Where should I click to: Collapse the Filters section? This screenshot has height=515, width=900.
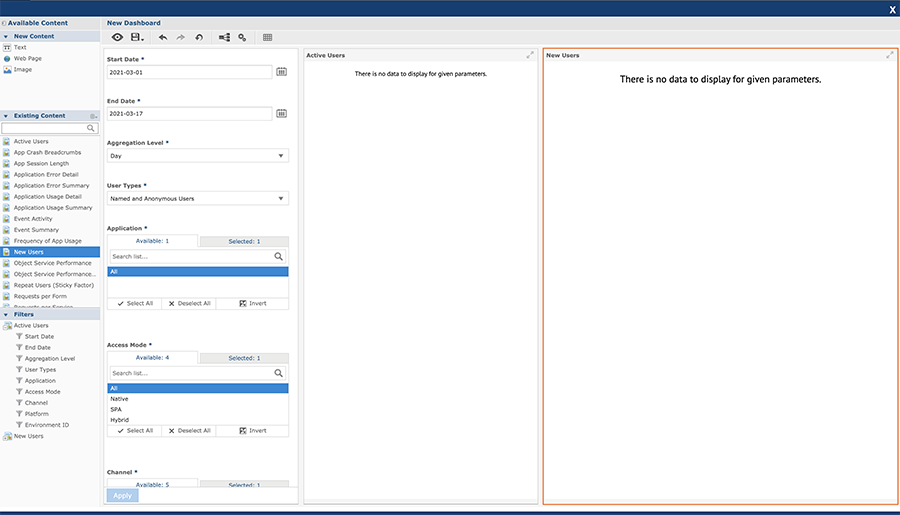click(x=6, y=315)
